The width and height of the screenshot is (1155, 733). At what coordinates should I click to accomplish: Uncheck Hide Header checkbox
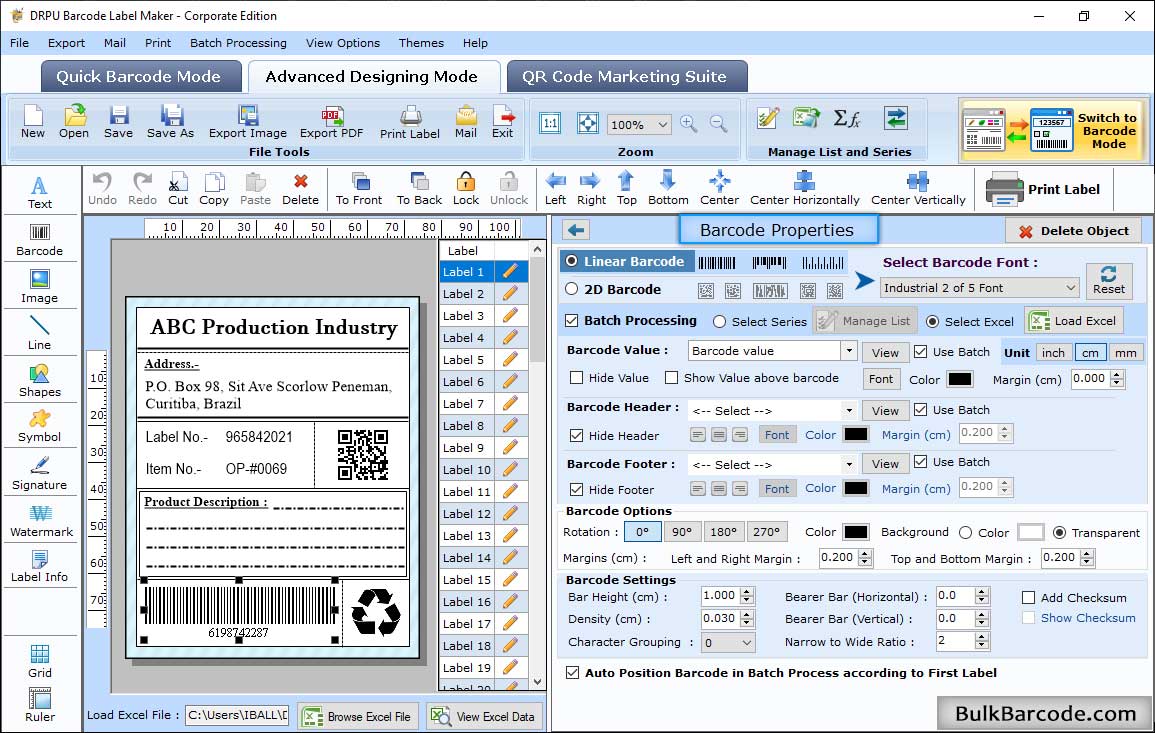pos(577,435)
